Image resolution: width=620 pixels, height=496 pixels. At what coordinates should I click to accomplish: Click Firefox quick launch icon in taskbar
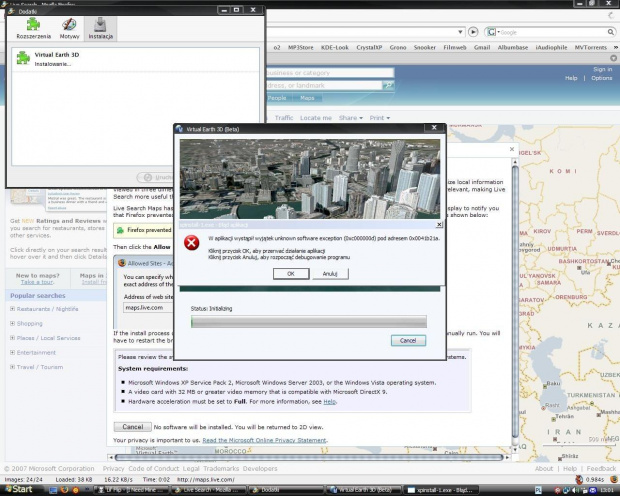pyautogui.click(x=64, y=490)
